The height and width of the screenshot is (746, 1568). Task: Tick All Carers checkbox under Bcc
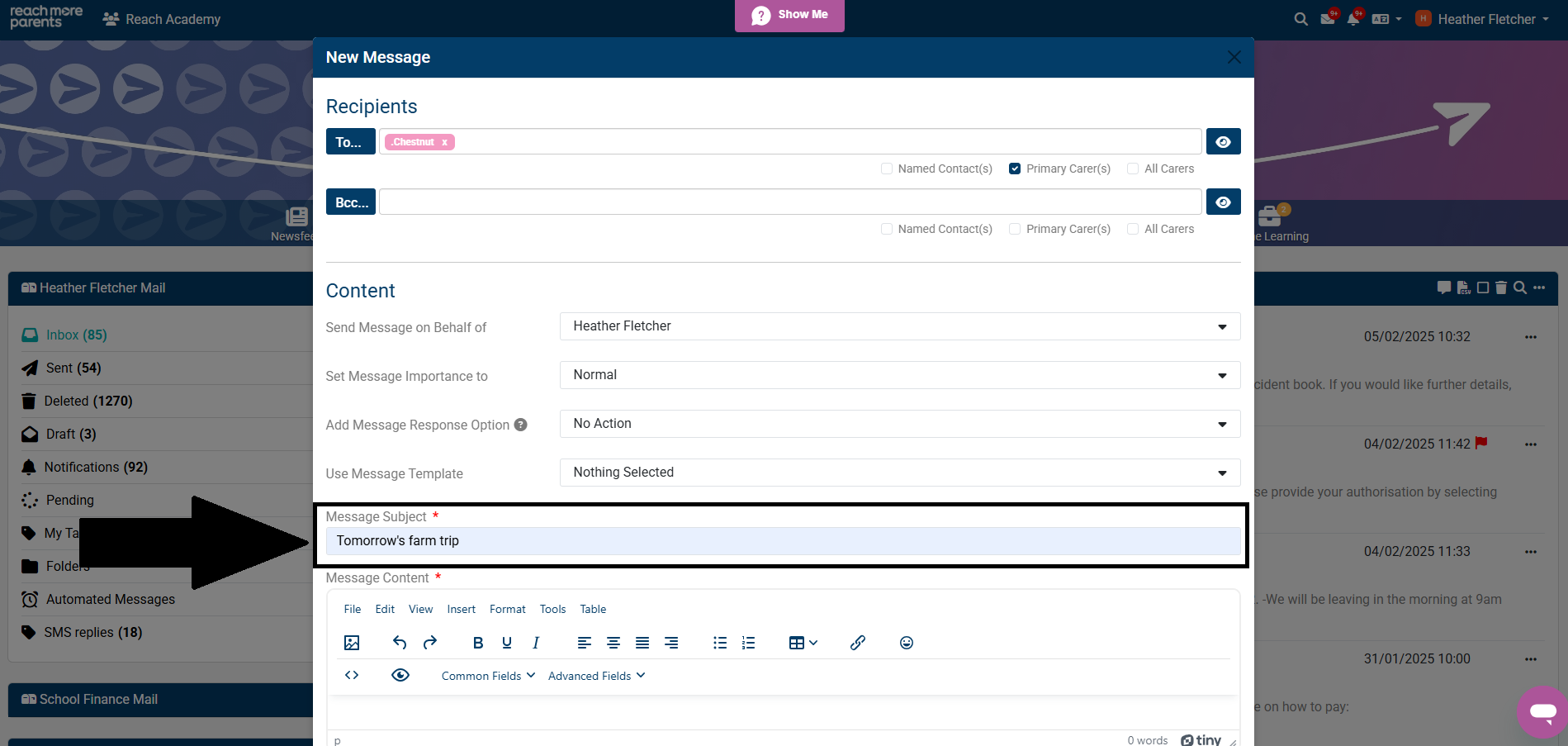tap(1133, 229)
